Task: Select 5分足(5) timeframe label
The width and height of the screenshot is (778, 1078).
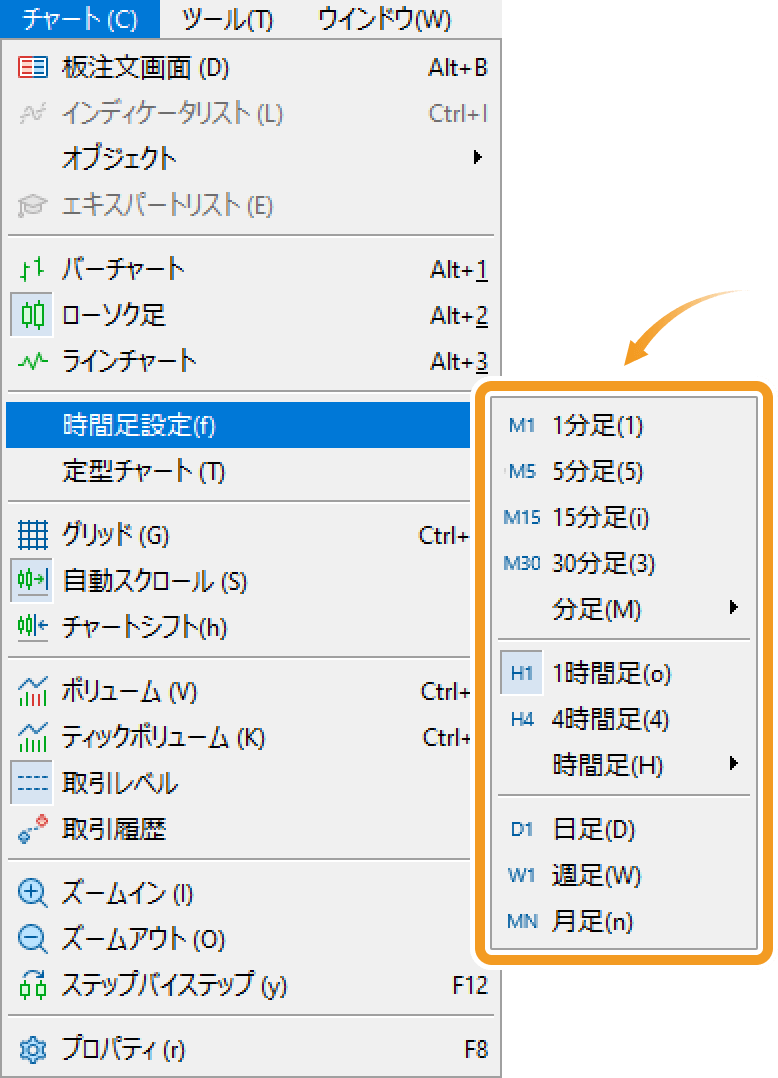Action: (x=597, y=472)
